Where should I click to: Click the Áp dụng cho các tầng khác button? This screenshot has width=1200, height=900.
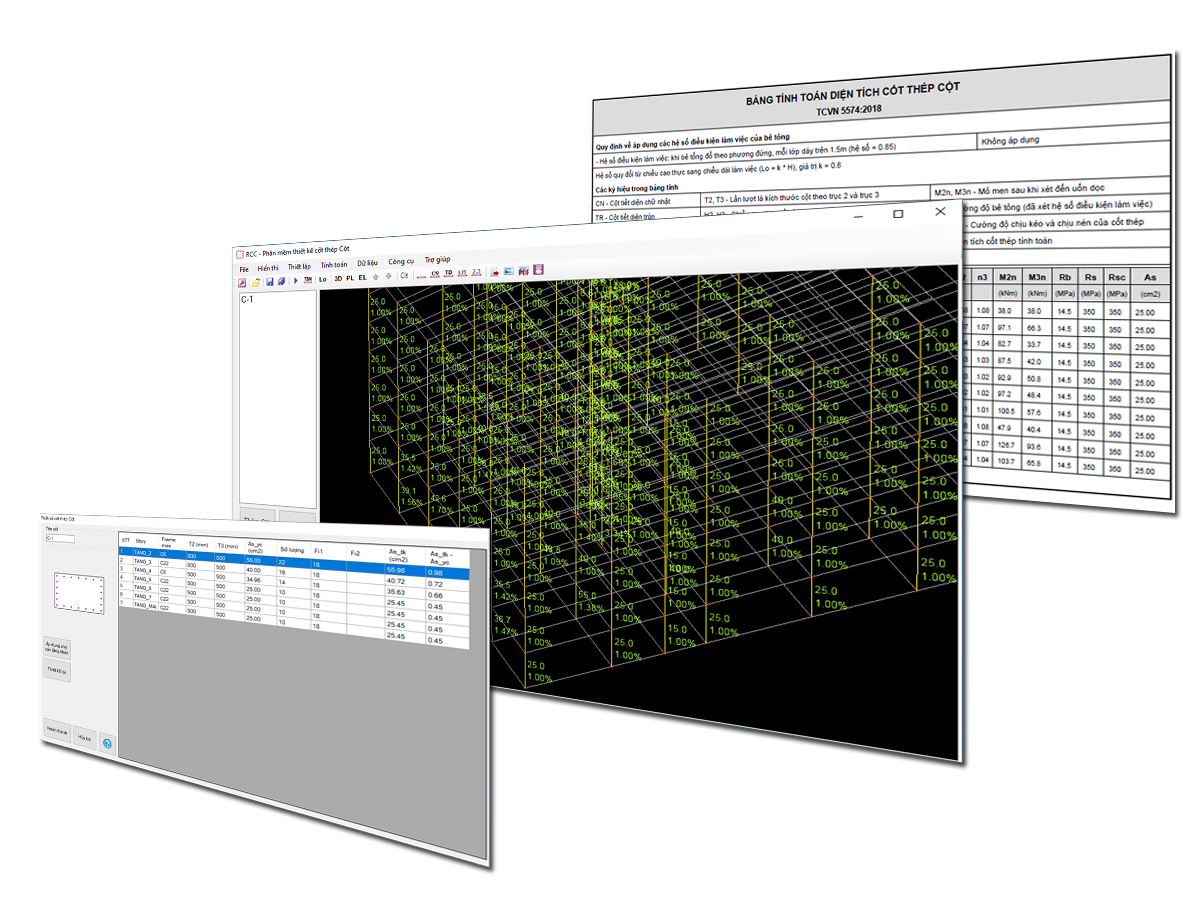coord(56,646)
